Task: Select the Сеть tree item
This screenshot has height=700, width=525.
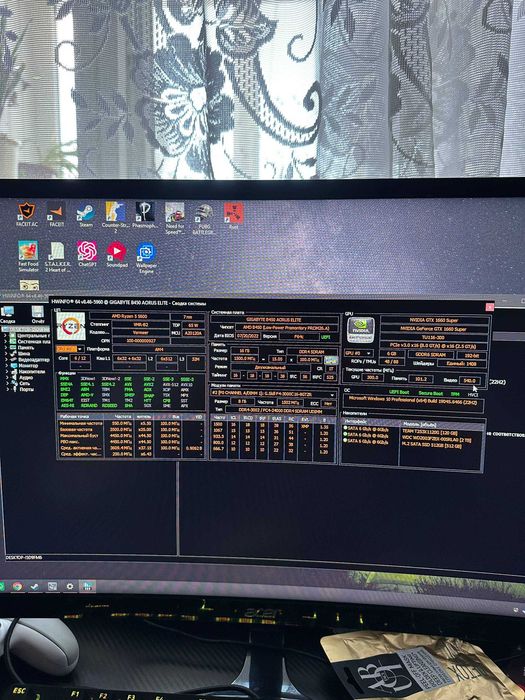Action: click(x=25, y=383)
